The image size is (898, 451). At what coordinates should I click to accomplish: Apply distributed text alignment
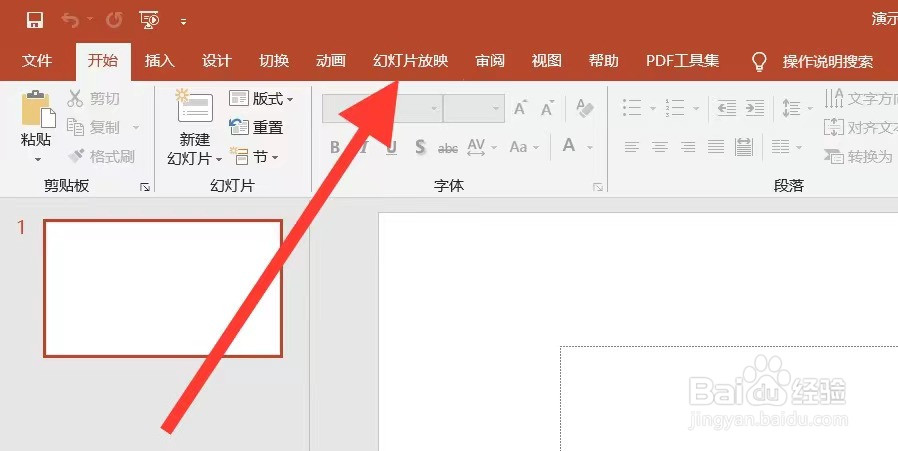point(743,147)
